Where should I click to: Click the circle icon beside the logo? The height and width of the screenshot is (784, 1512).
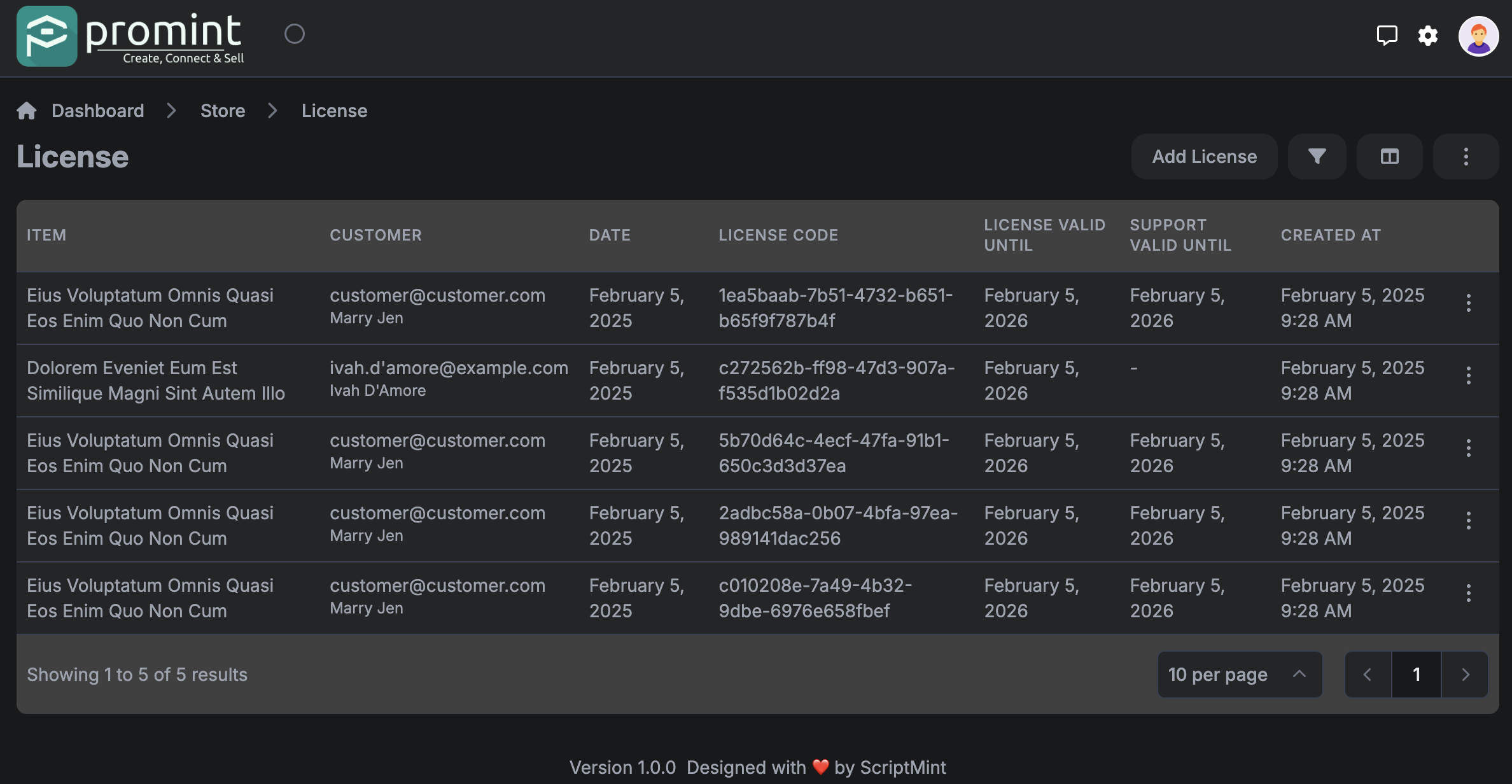(294, 34)
